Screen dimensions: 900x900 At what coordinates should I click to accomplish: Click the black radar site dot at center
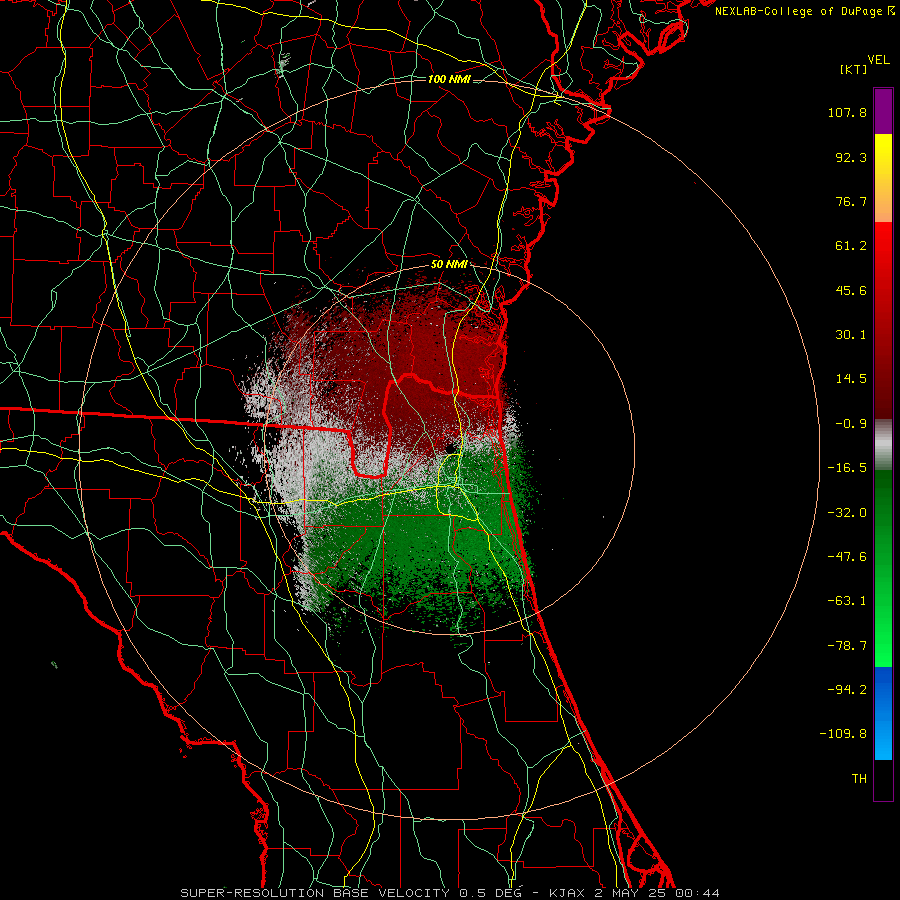449,448
